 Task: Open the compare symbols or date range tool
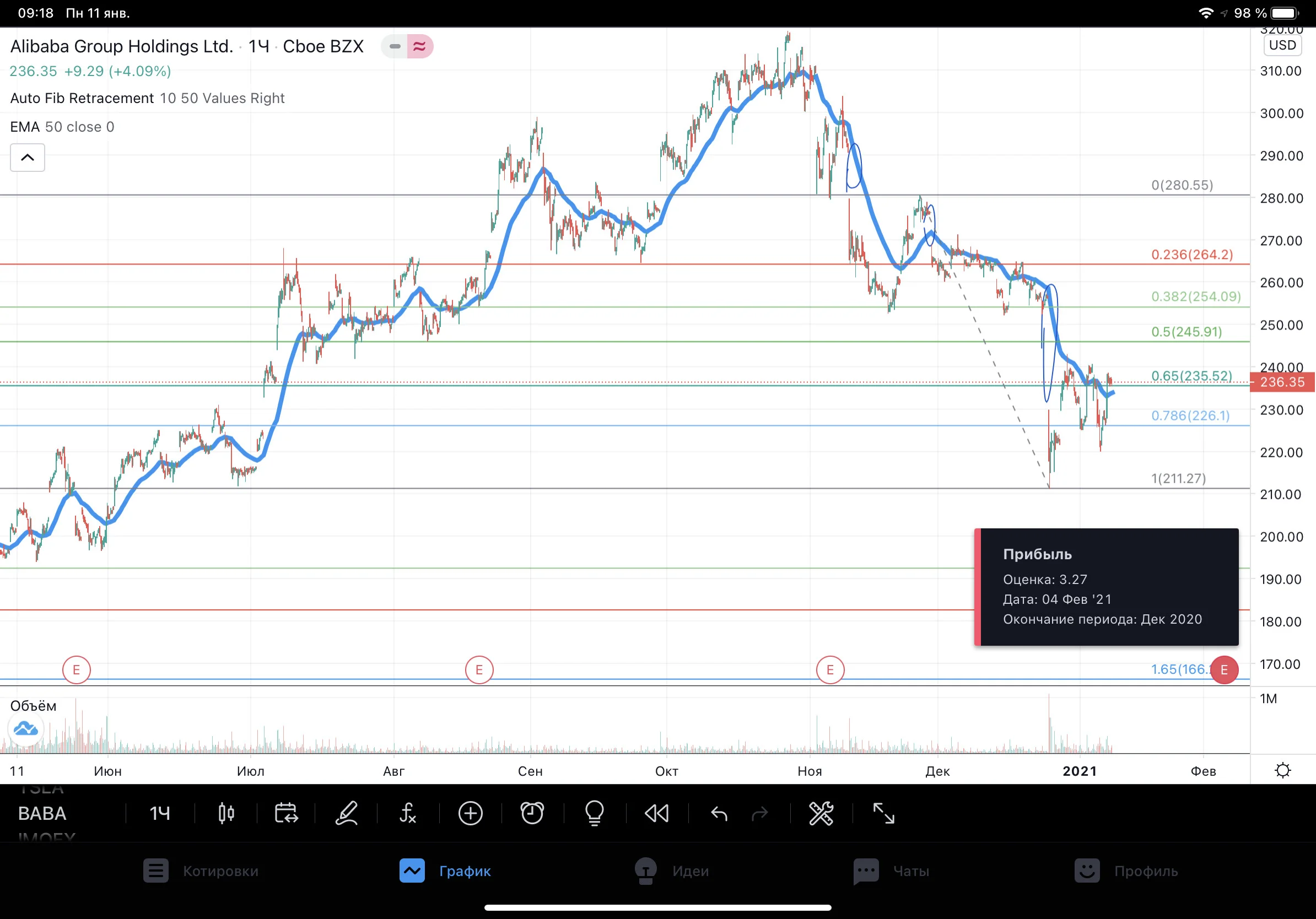point(286,813)
